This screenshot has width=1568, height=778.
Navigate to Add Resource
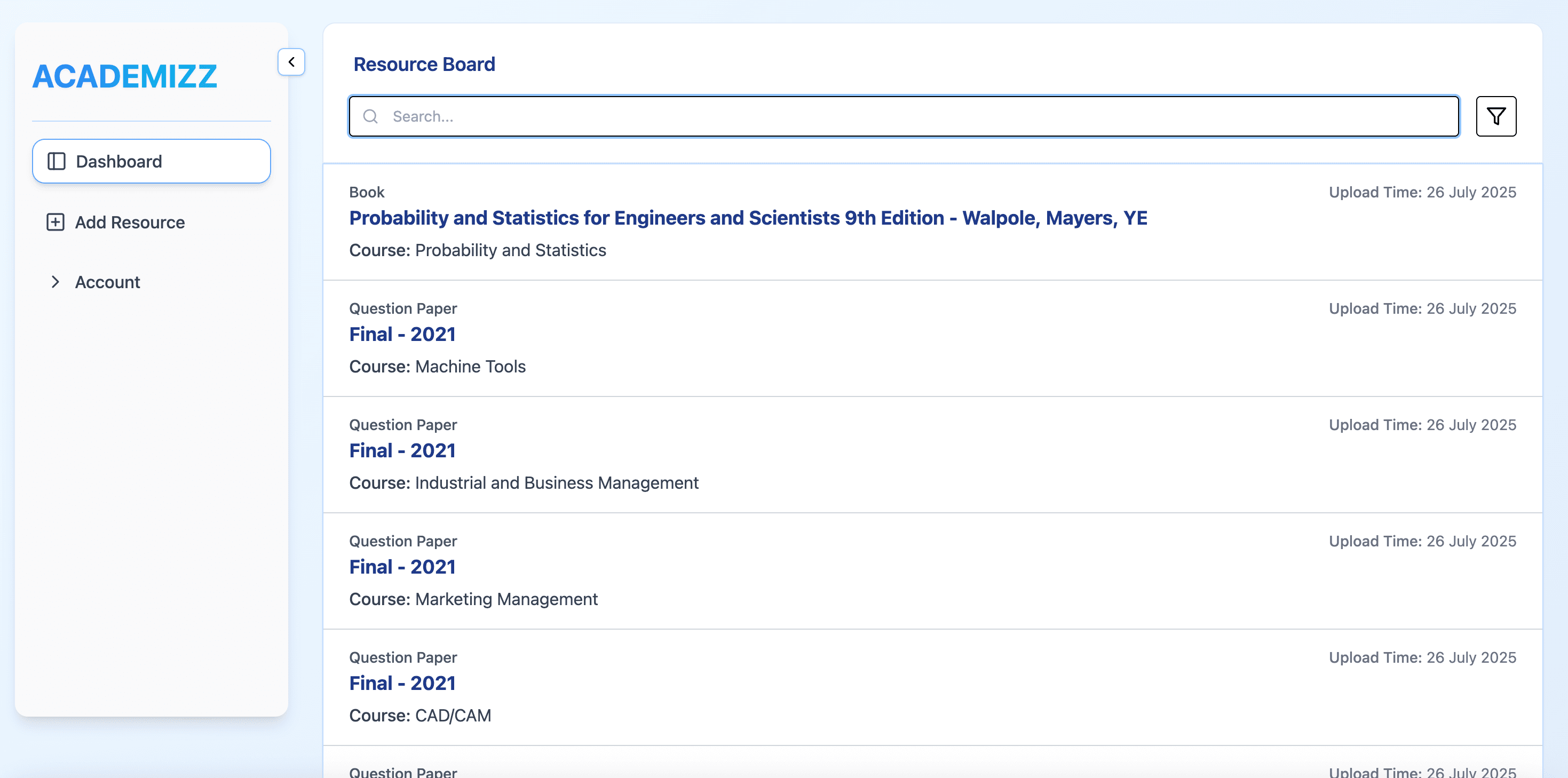[x=130, y=221]
